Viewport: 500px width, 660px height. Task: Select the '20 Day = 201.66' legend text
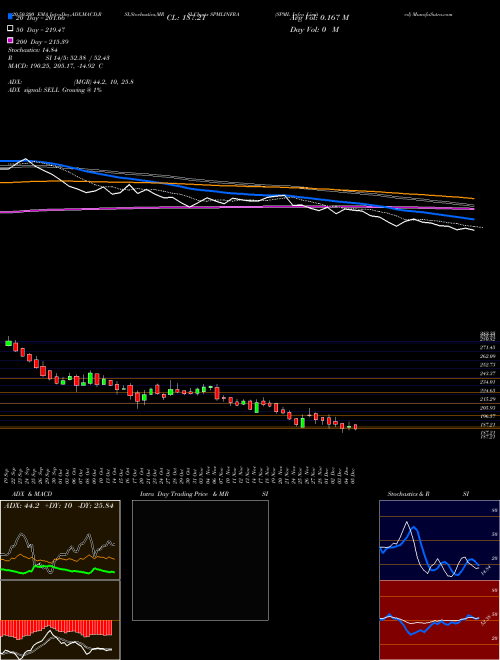[x=40, y=18]
